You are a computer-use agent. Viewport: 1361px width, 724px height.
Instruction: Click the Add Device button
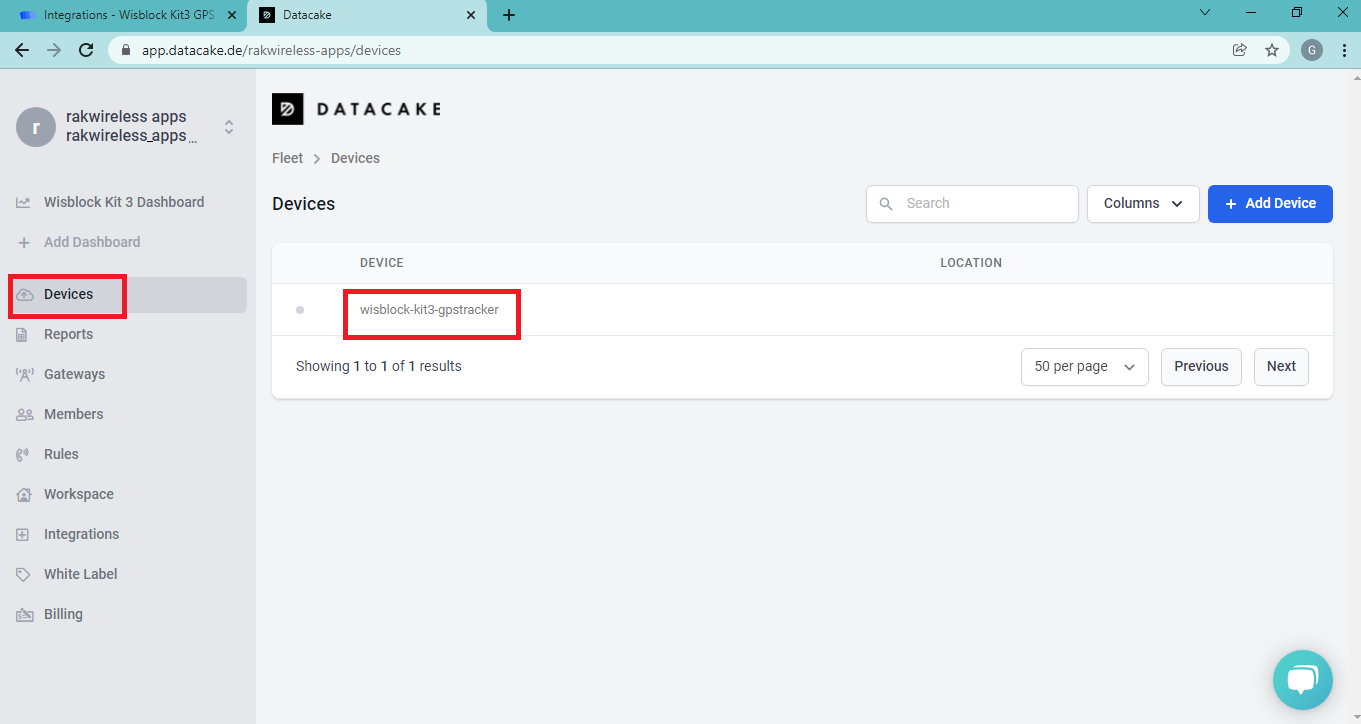pyautogui.click(x=1270, y=203)
